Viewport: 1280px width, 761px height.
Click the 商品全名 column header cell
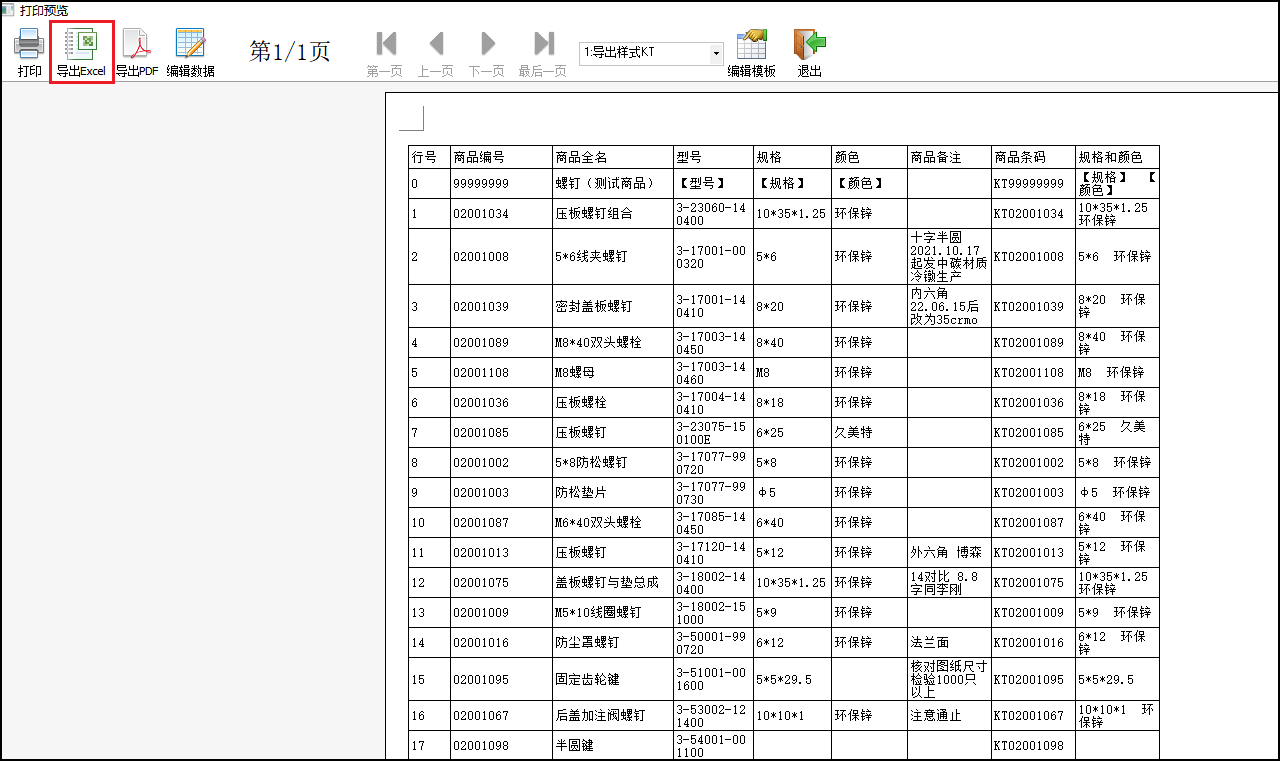[x=613, y=158]
